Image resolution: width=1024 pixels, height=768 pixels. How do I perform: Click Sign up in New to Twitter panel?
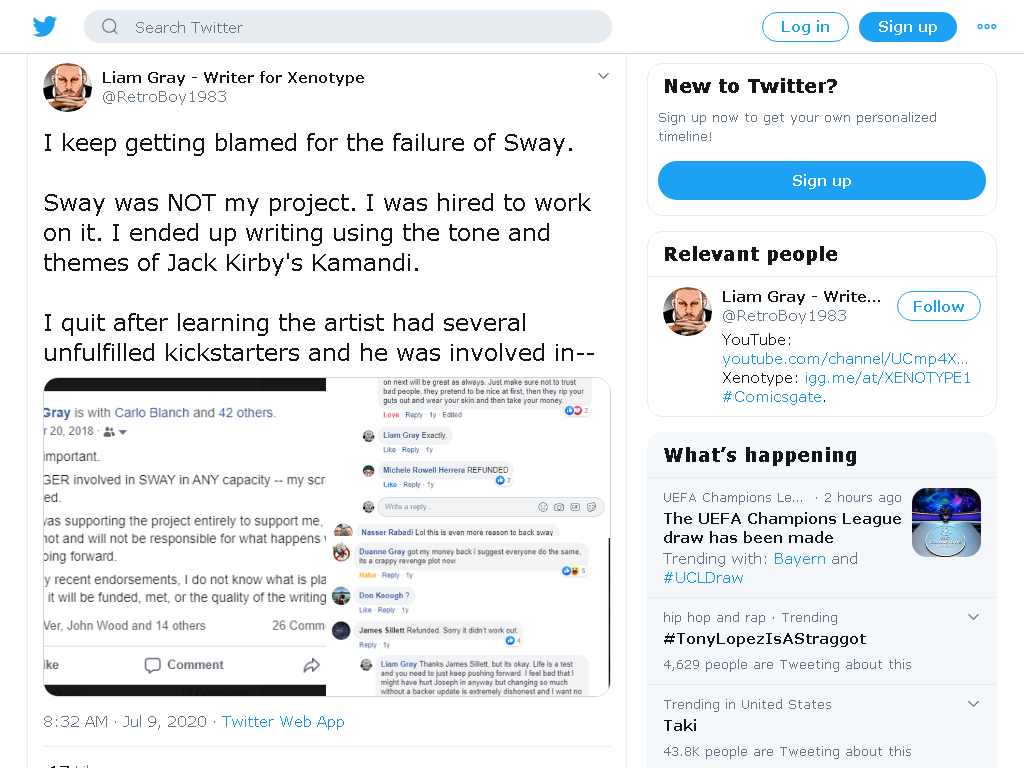tap(822, 180)
